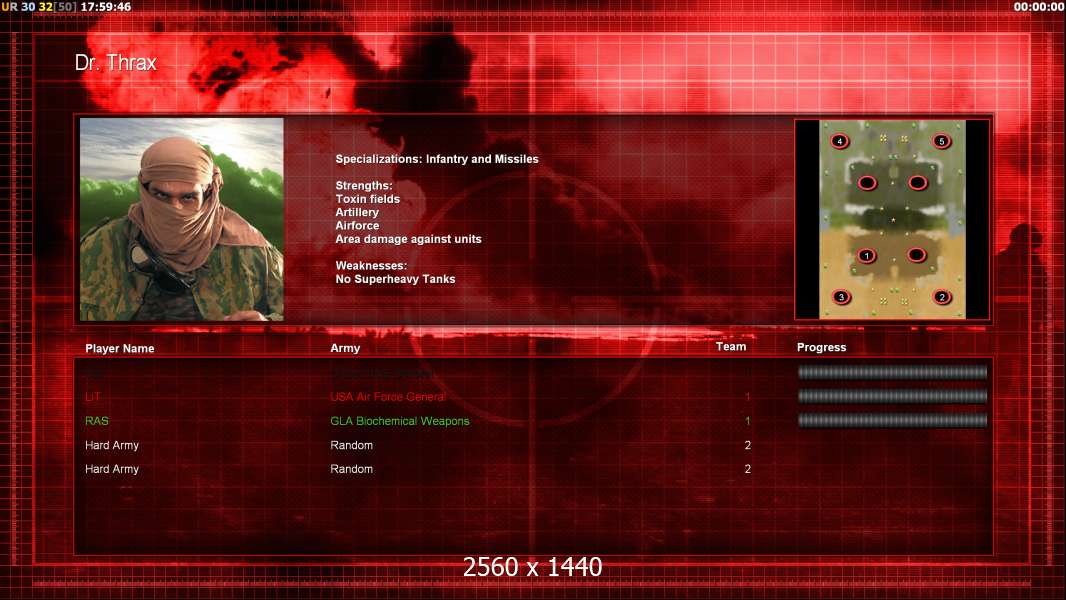Click the 'Team' column header
This screenshot has width=1066, height=600.
731,347
